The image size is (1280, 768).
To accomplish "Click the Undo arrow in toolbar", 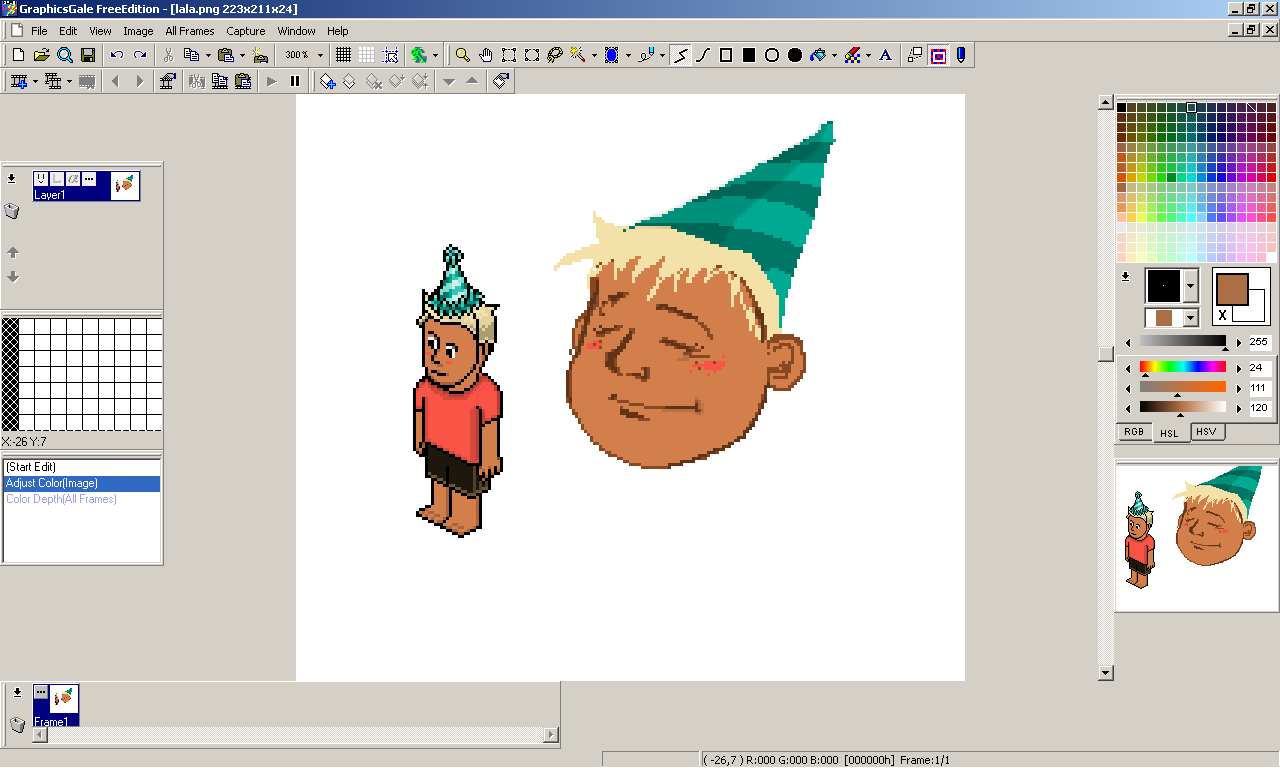I will [x=117, y=55].
